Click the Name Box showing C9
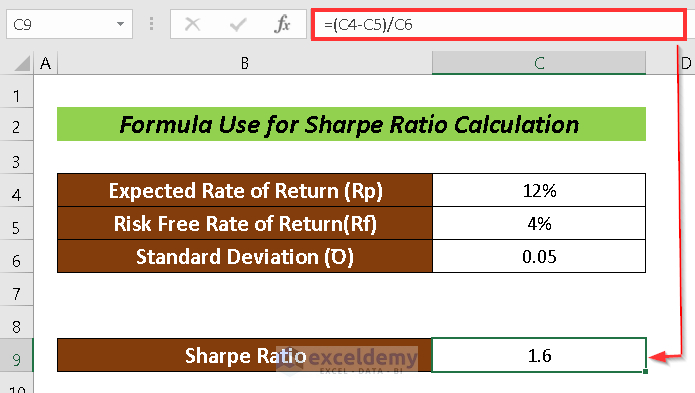This screenshot has width=695, height=393. click(69, 24)
